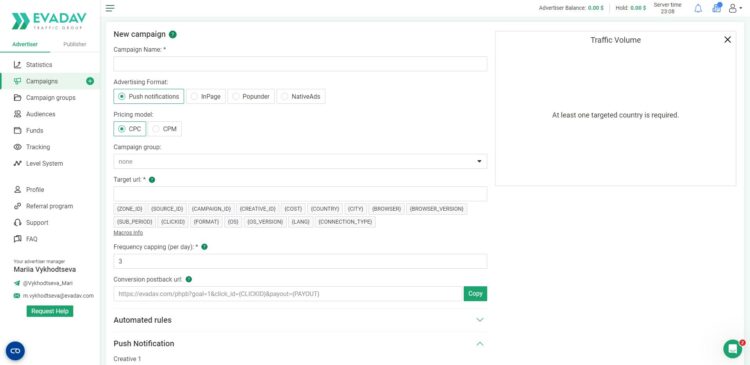
Task: Click the Telegram contact icon
Action: [x=17, y=283]
